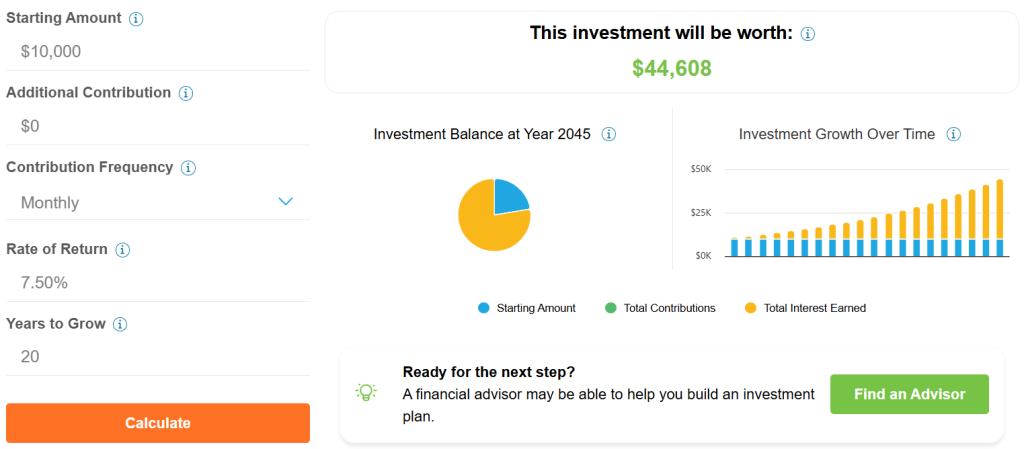Click info icon beside investment worth heading

pos(808,34)
